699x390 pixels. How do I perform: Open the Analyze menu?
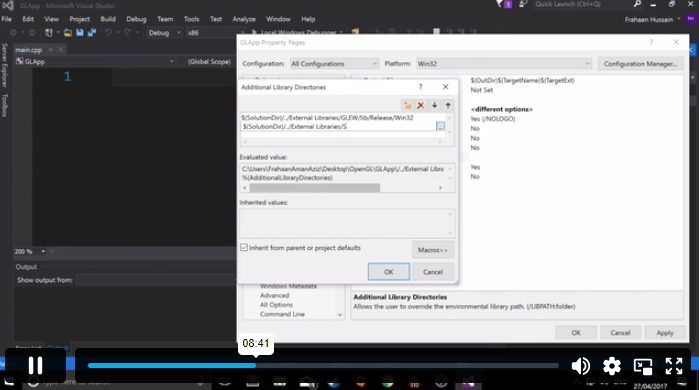pyautogui.click(x=244, y=19)
